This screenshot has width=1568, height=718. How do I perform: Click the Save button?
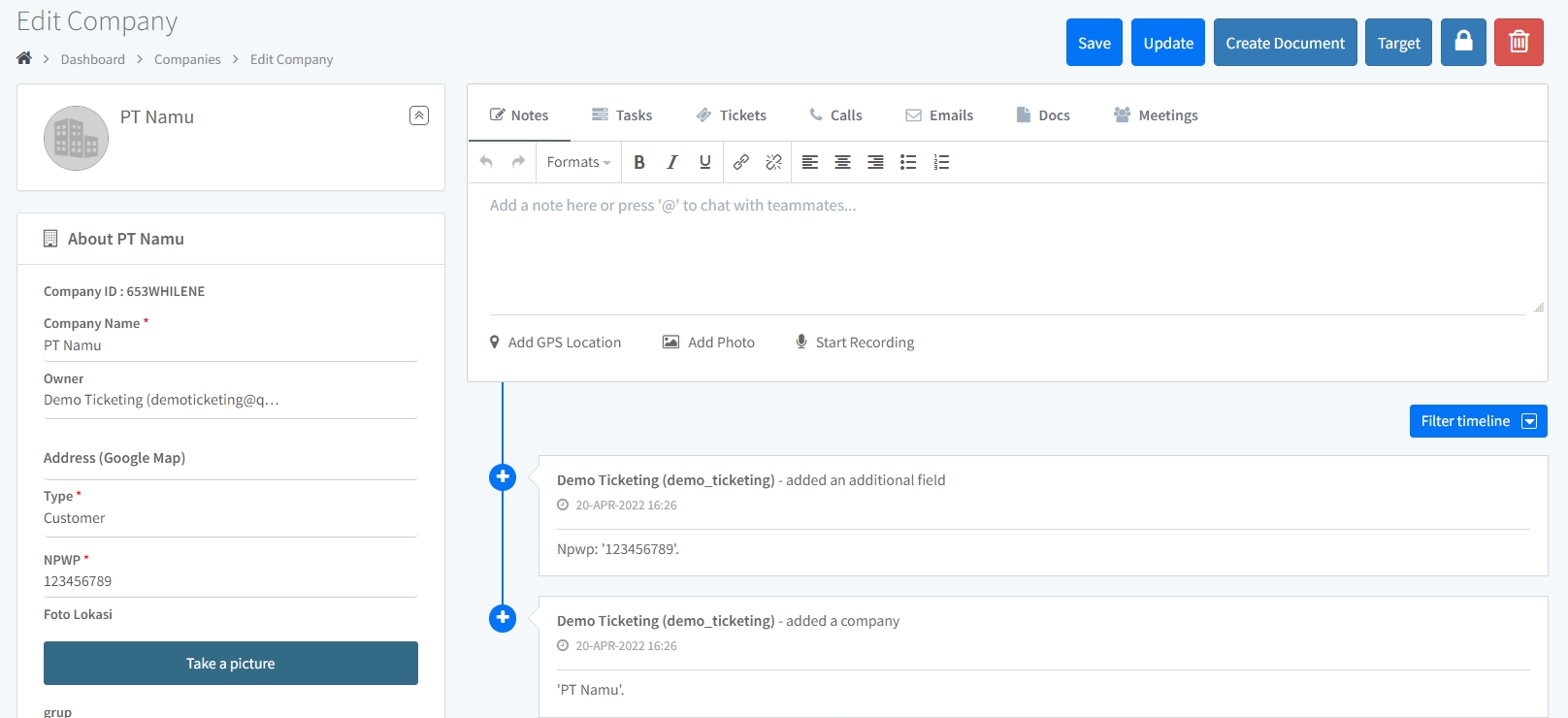1094,43
